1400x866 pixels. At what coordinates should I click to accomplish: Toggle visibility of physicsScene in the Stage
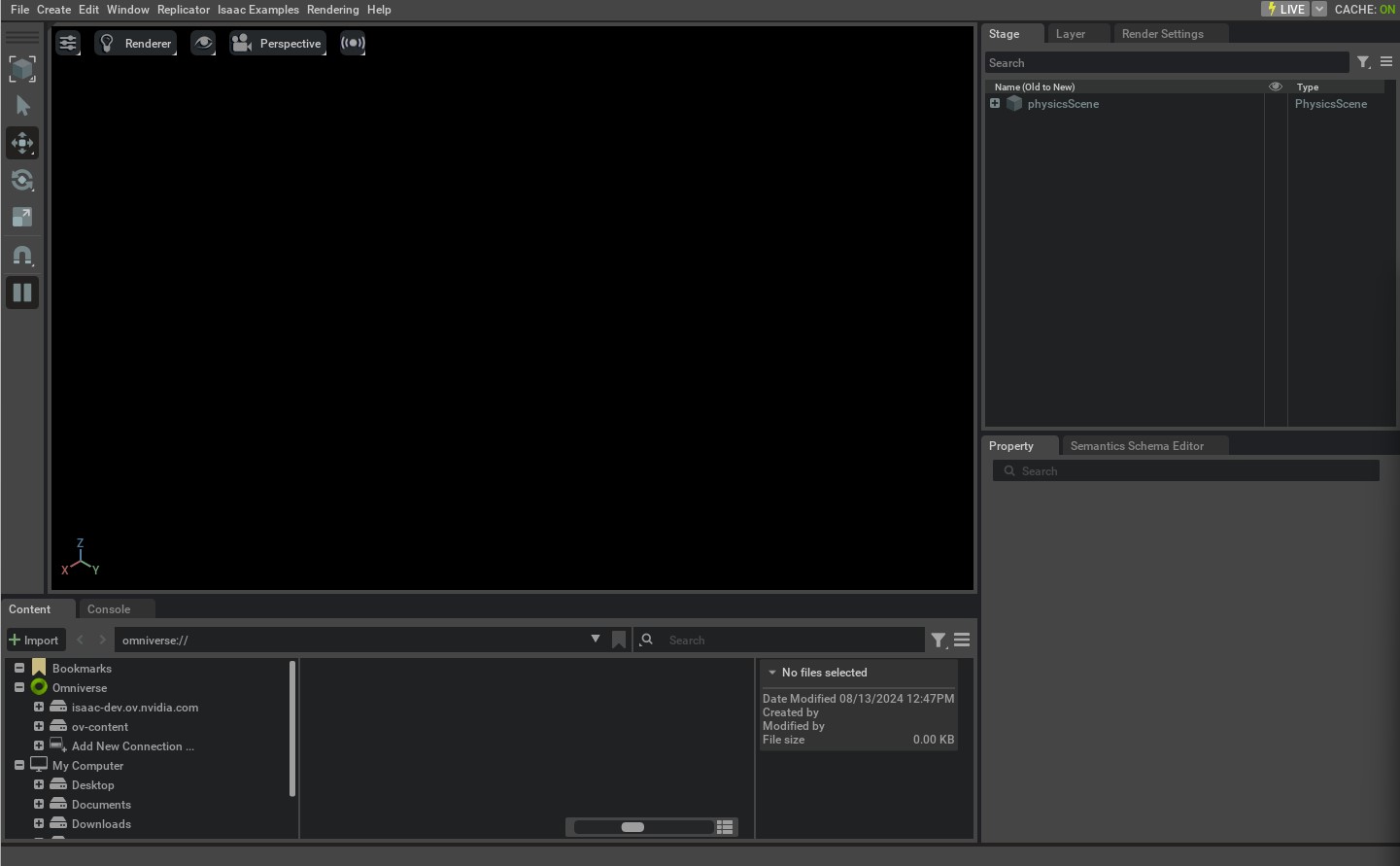point(1276,104)
